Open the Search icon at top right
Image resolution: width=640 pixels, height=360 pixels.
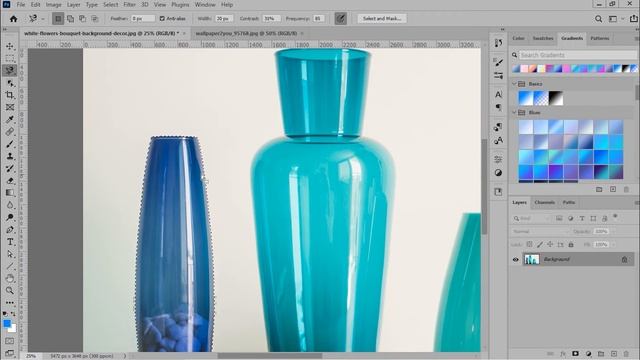click(x=598, y=19)
